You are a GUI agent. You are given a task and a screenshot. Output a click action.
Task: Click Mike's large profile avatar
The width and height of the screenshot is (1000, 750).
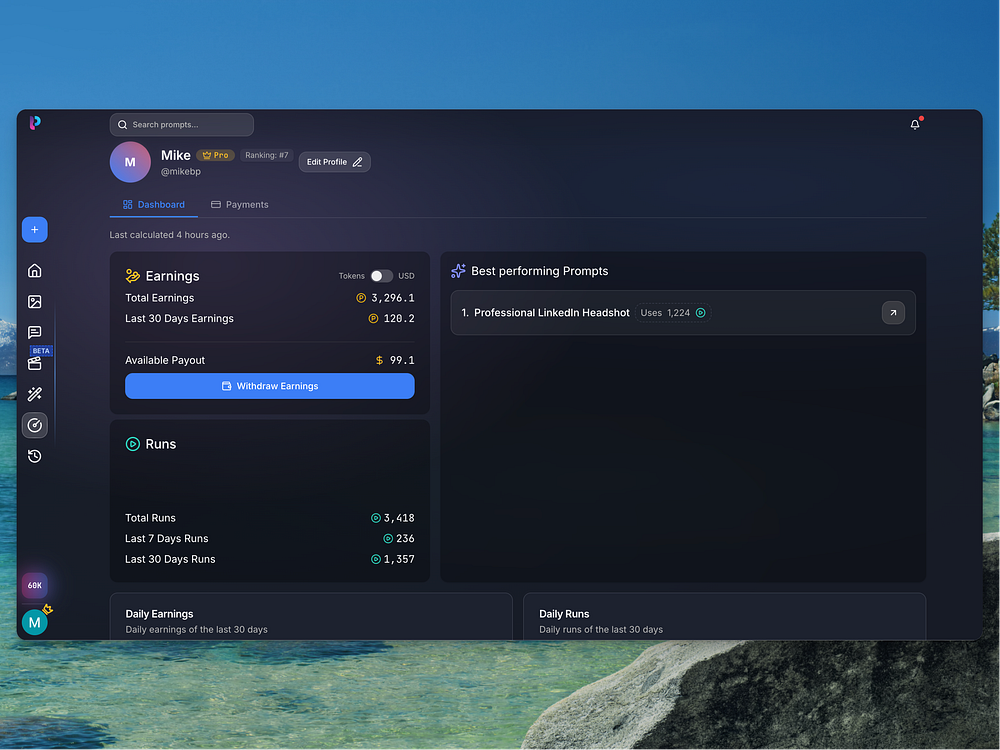click(130, 162)
